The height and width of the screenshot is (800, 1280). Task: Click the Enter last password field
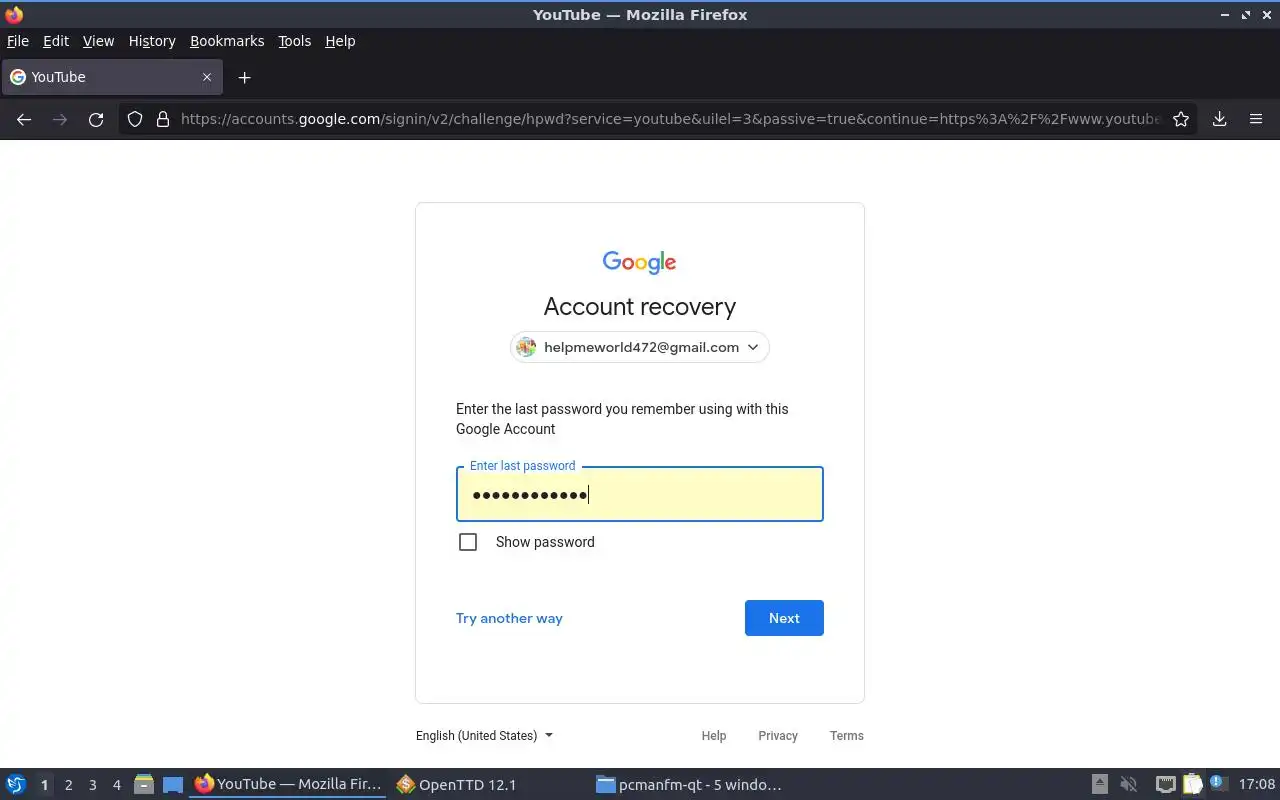click(x=640, y=494)
